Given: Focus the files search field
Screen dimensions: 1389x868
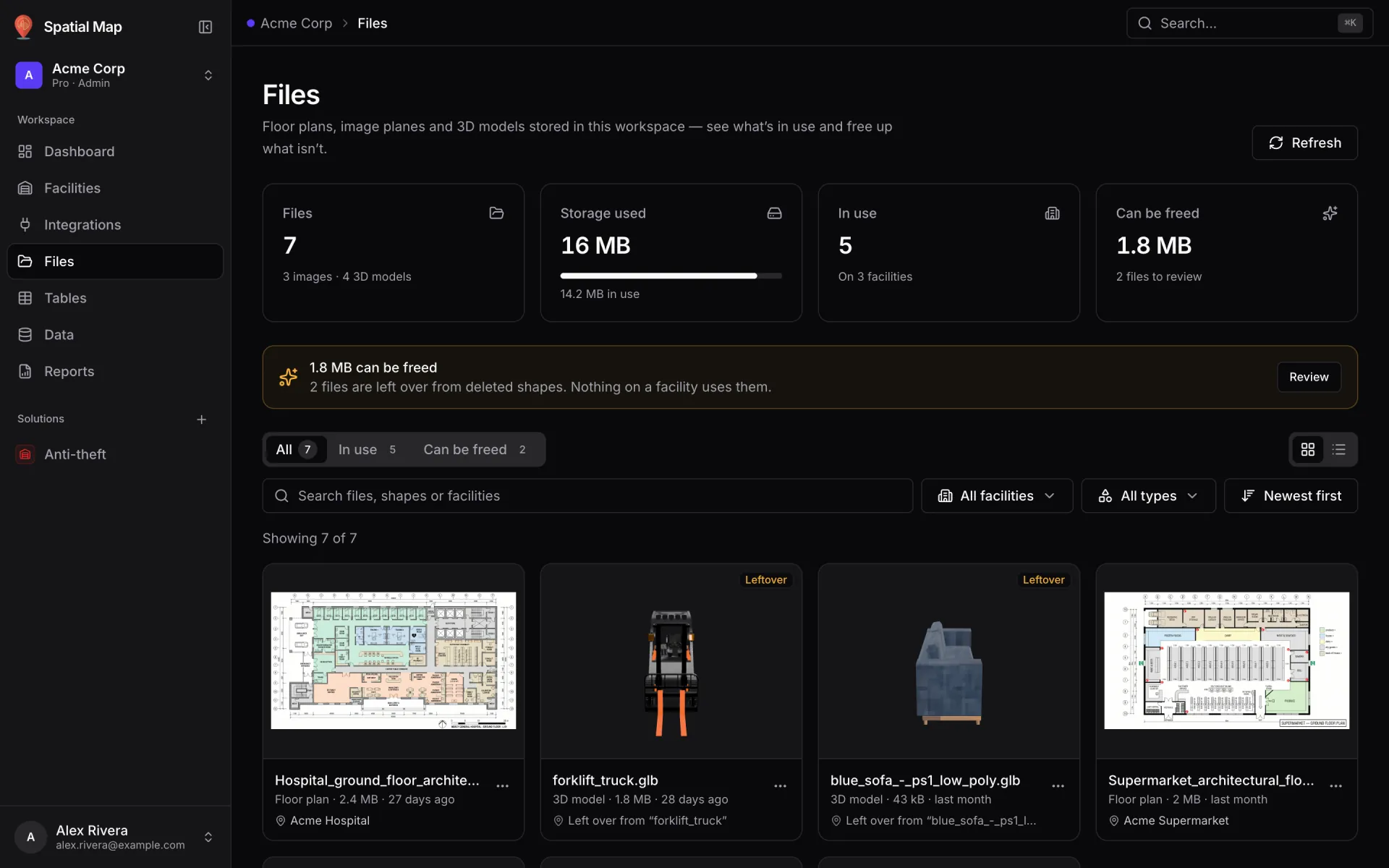Looking at the screenshot, I should point(587,495).
